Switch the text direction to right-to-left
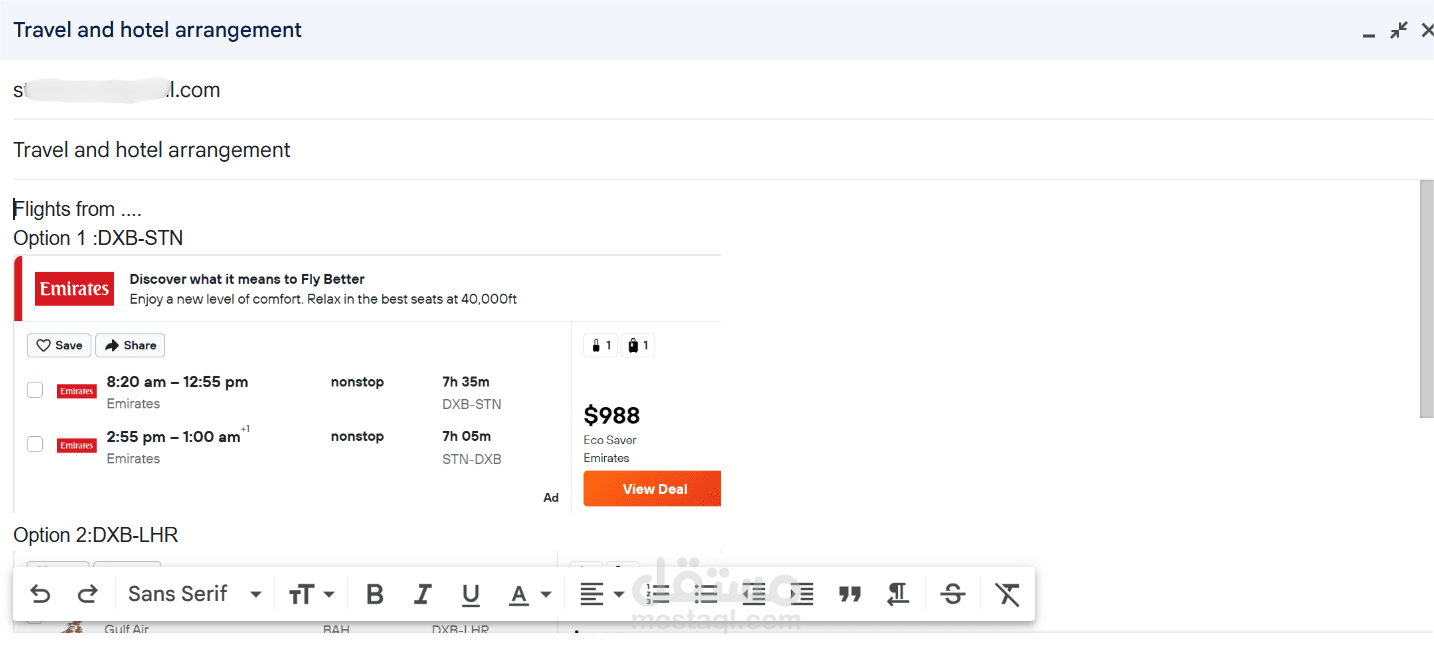The width and height of the screenshot is (1434, 648). [x=898, y=594]
